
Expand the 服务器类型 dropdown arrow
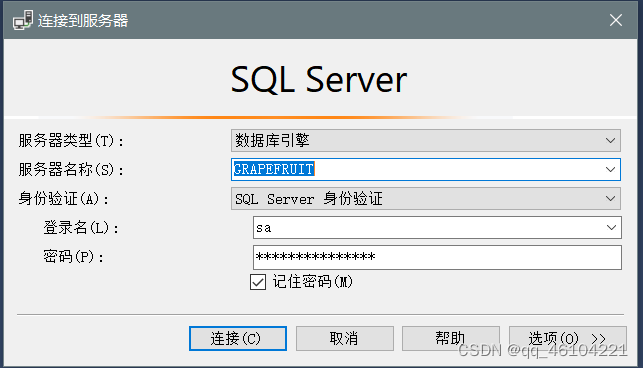pos(610,141)
